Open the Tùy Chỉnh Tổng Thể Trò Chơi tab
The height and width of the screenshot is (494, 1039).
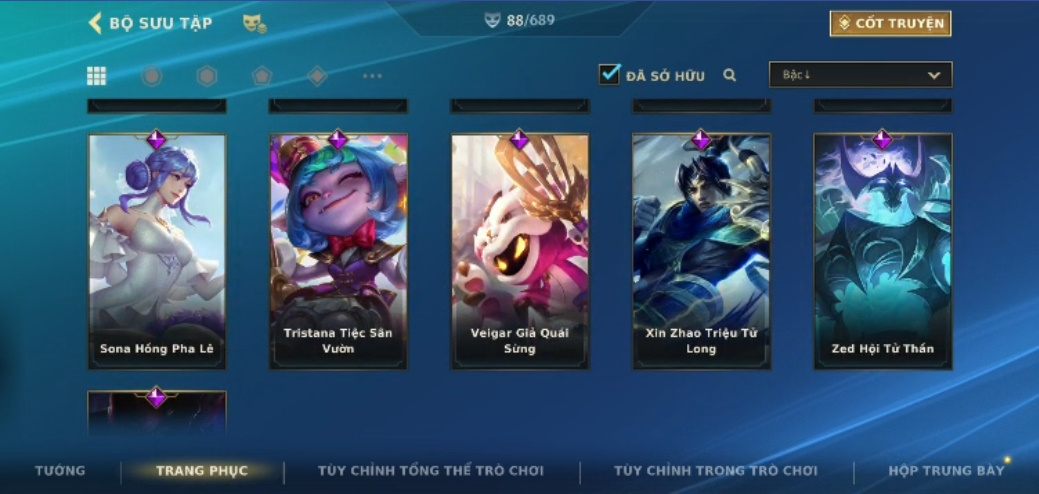pos(431,471)
